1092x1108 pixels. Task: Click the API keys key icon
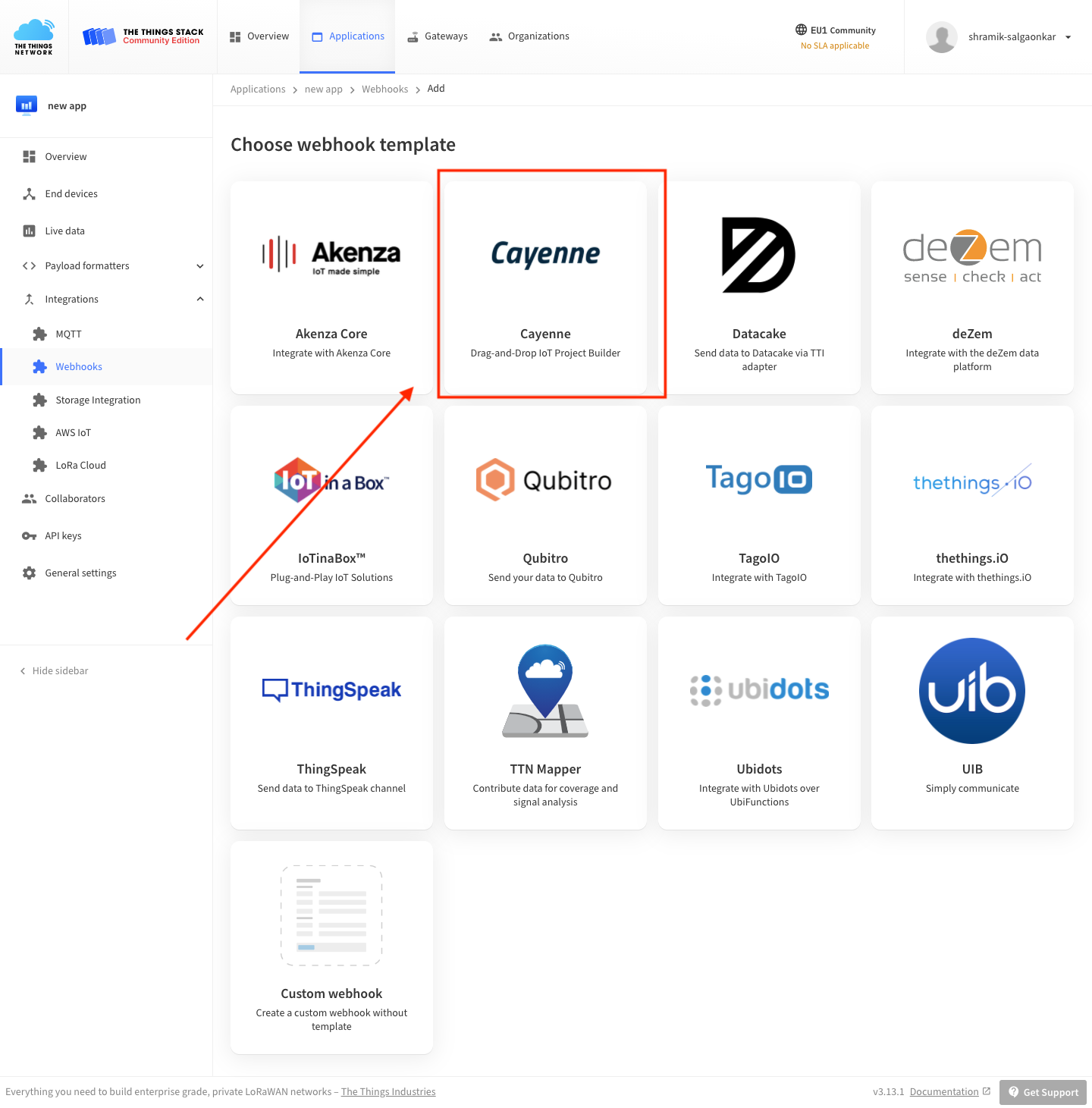29,536
